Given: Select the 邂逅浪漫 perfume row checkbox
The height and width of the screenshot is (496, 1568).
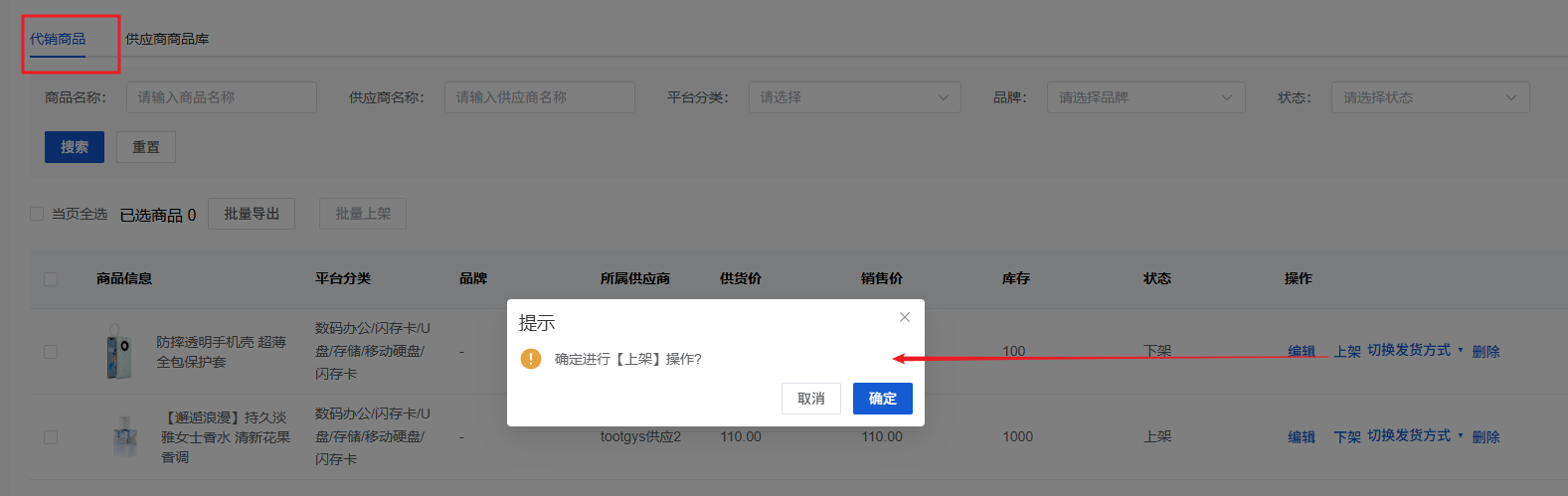Looking at the screenshot, I should [x=51, y=437].
